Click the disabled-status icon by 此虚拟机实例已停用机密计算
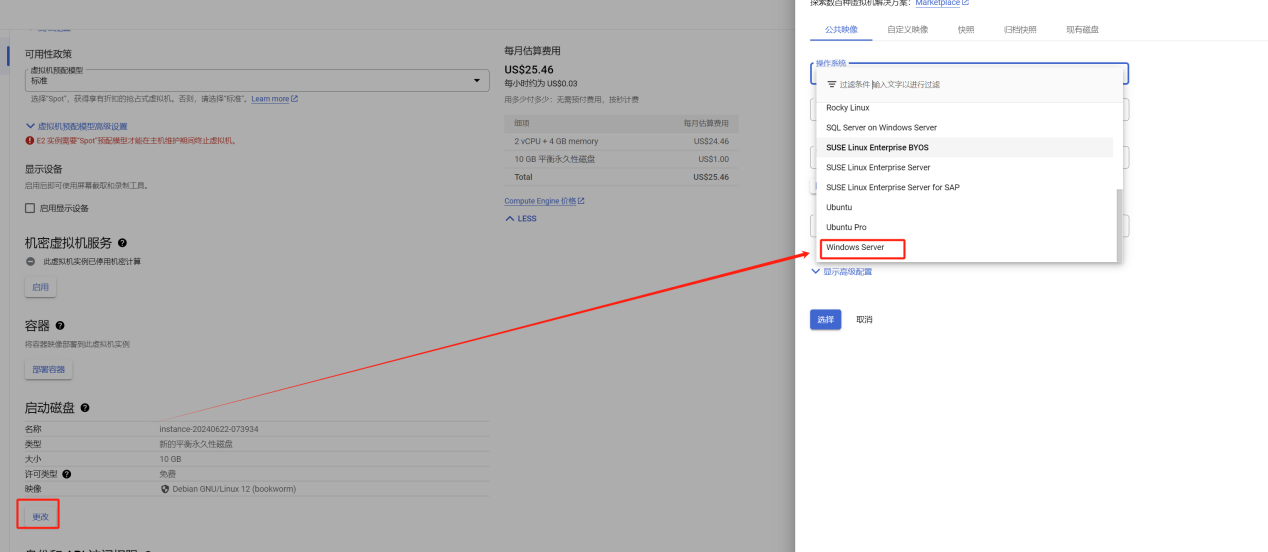Image resolution: width=1268 pixels, height=552 pixels. (x=31, y=262)
